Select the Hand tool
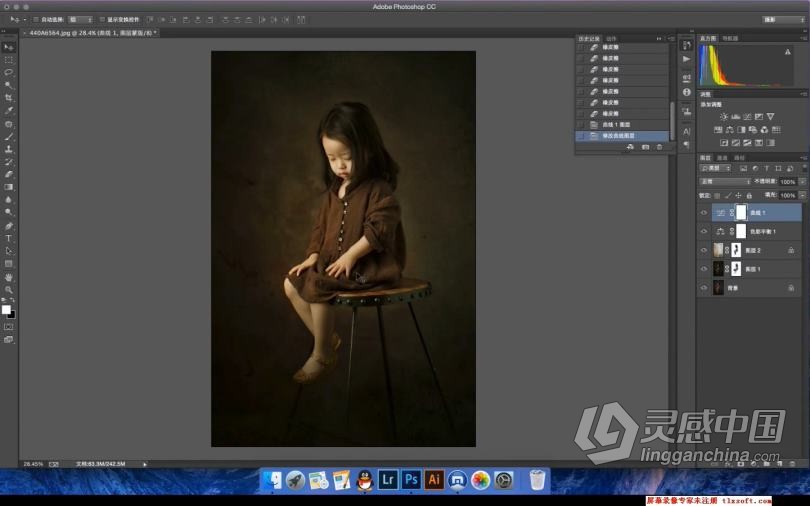 click(8, 277)
